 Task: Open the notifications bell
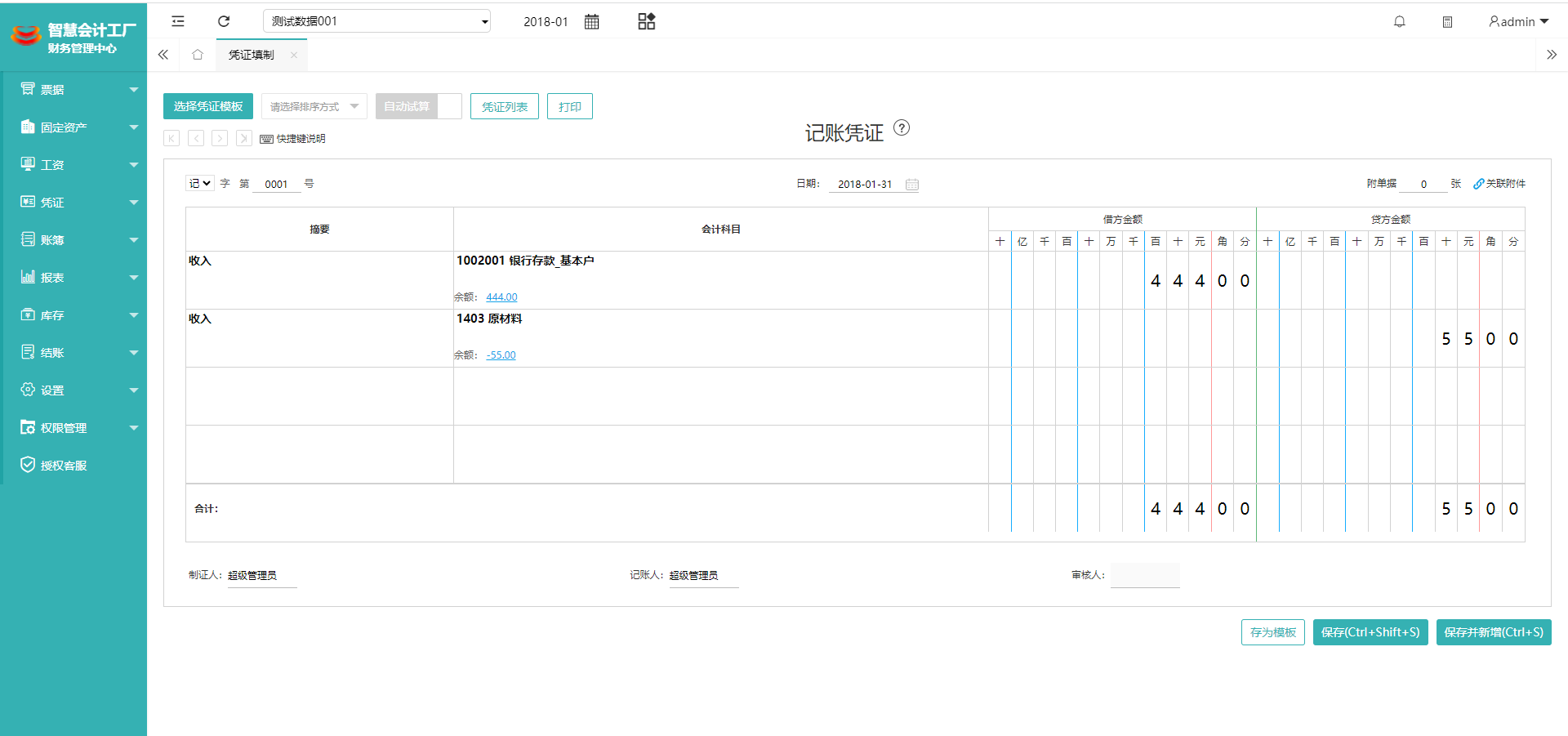[1400, 22]
